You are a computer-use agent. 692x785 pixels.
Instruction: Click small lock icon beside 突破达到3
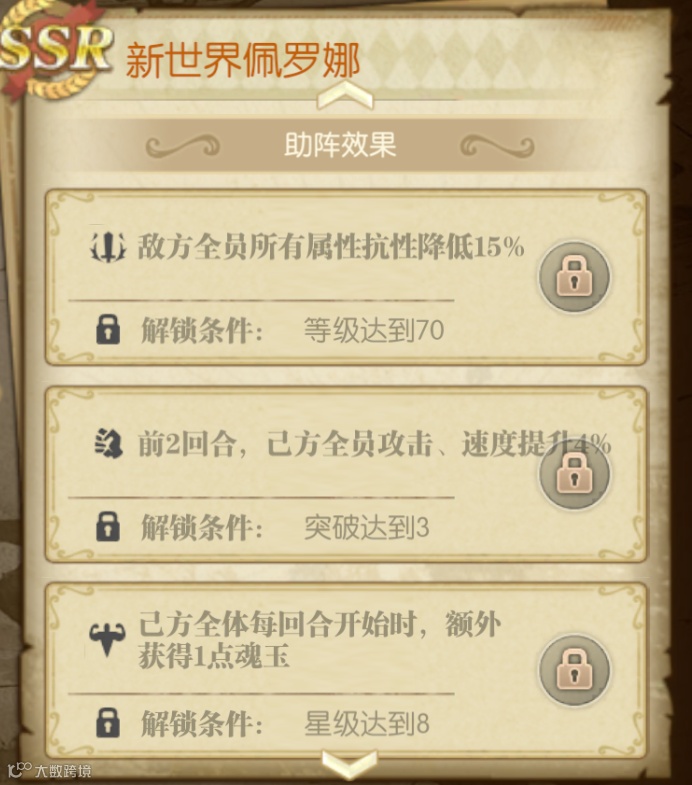(x=108, y=526)
